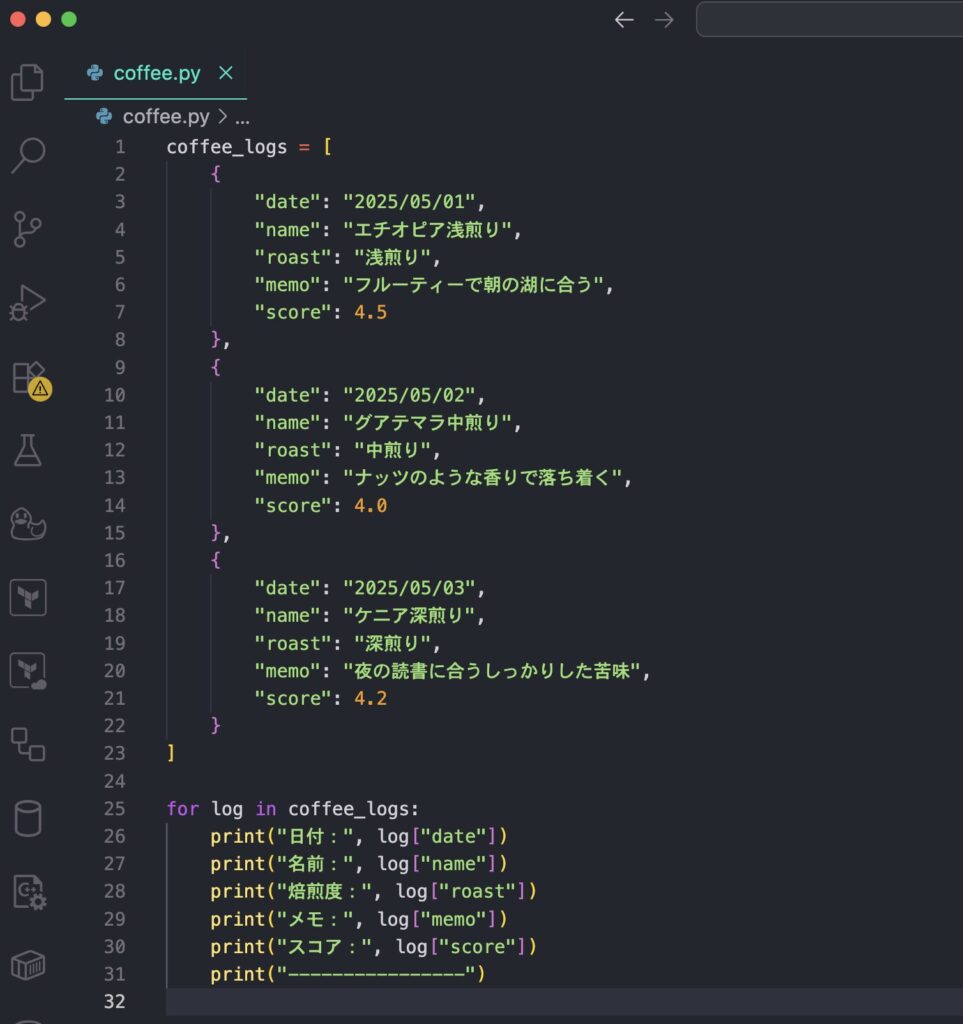
Task: Open the C++ file gear icon panel
Action: point(28,892)
